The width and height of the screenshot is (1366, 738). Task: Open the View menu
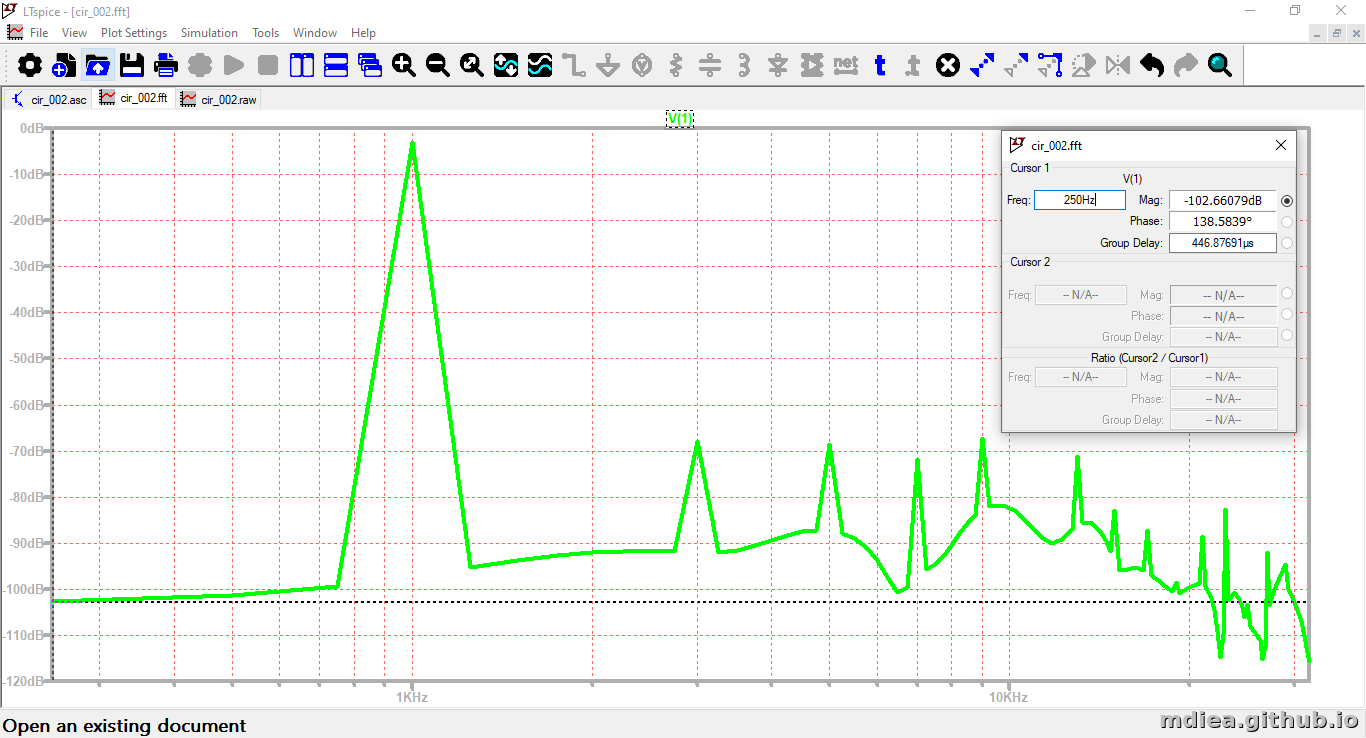[x=74, y=33]
